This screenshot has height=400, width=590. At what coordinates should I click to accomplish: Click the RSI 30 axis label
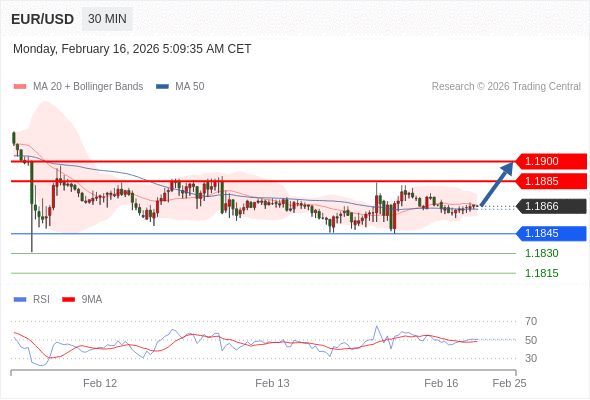click(531, 358)
